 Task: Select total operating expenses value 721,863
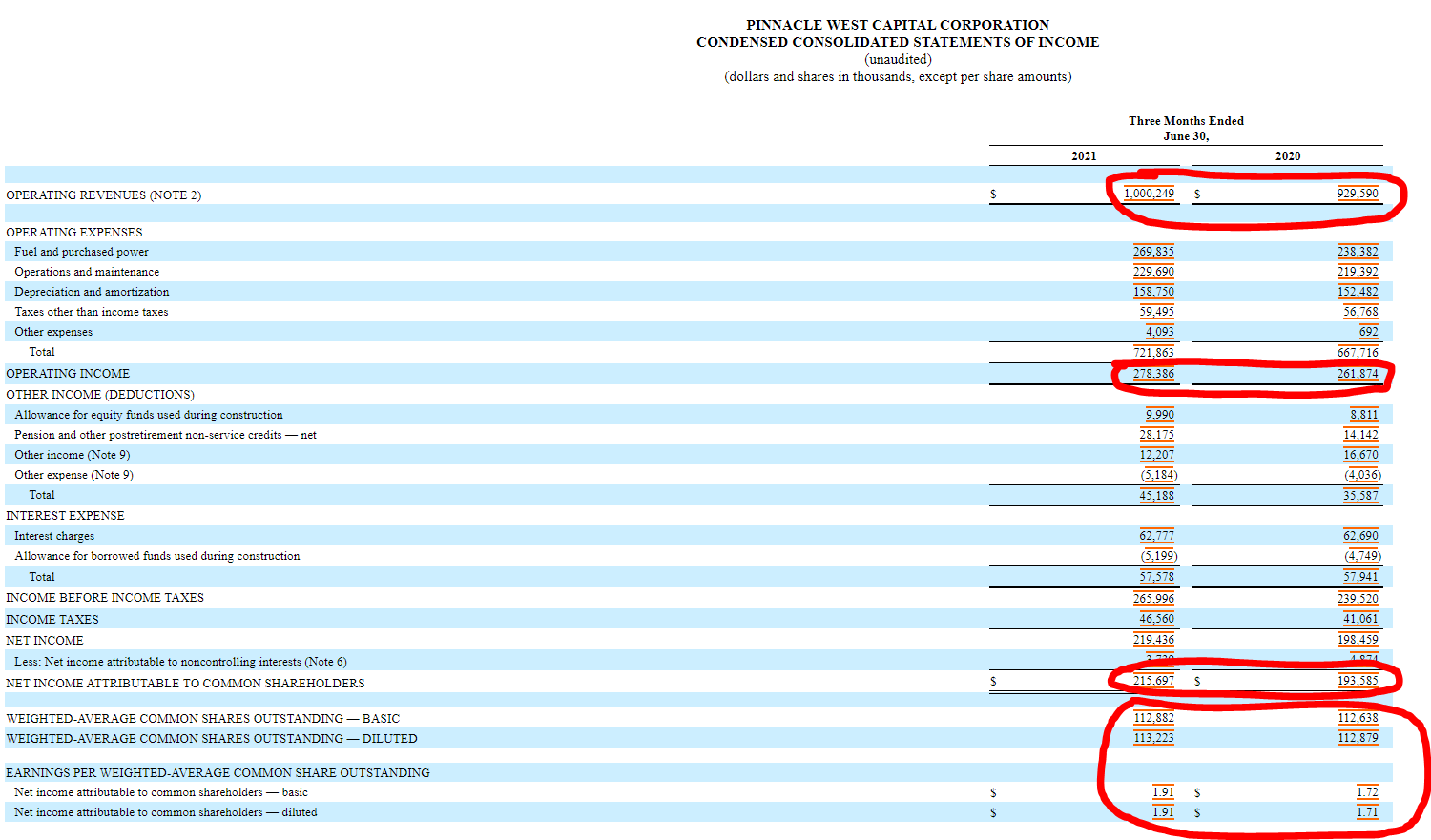1153,353
